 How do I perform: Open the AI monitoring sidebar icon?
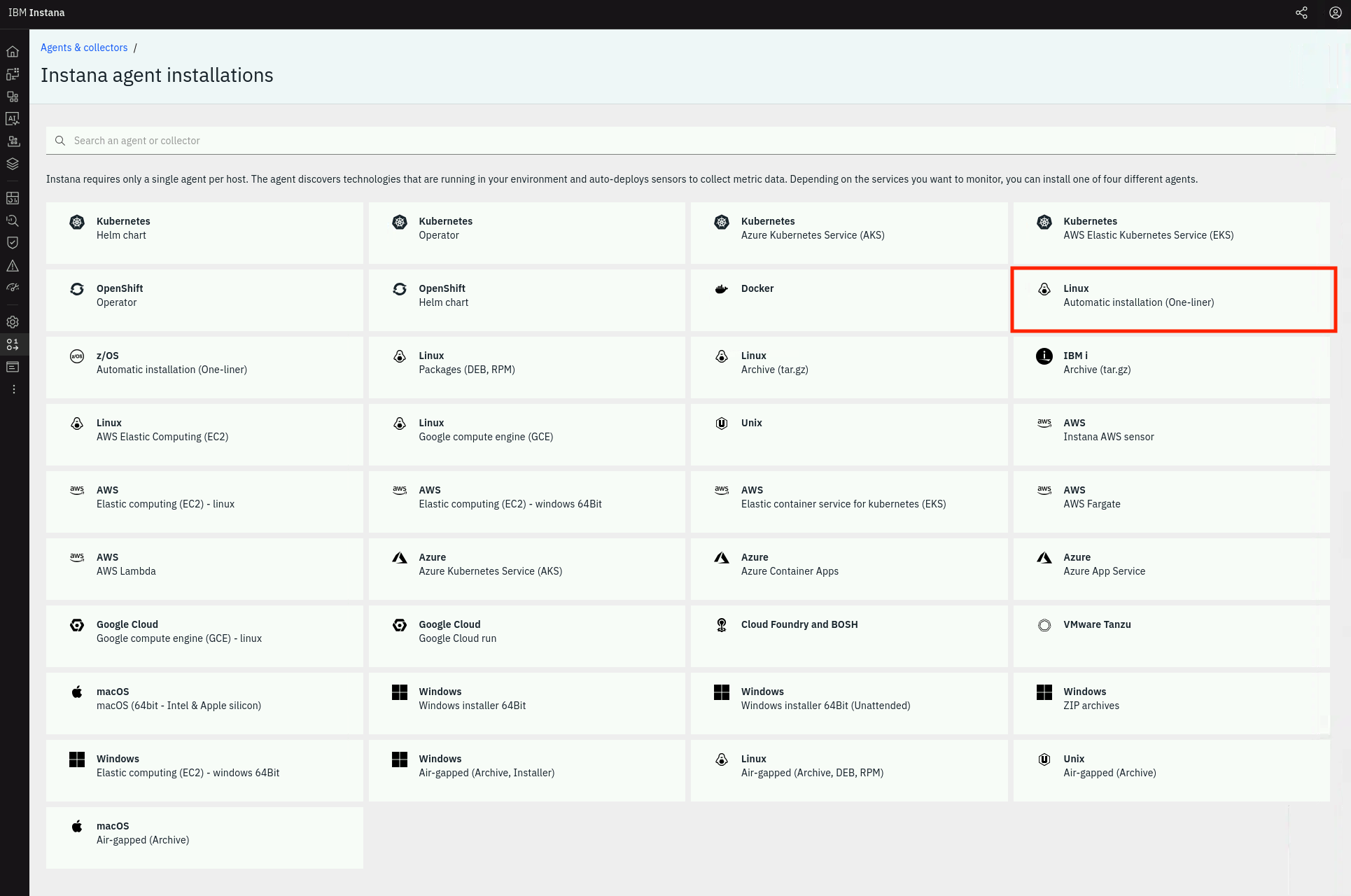pyautogui.click(x=13, y=119)
